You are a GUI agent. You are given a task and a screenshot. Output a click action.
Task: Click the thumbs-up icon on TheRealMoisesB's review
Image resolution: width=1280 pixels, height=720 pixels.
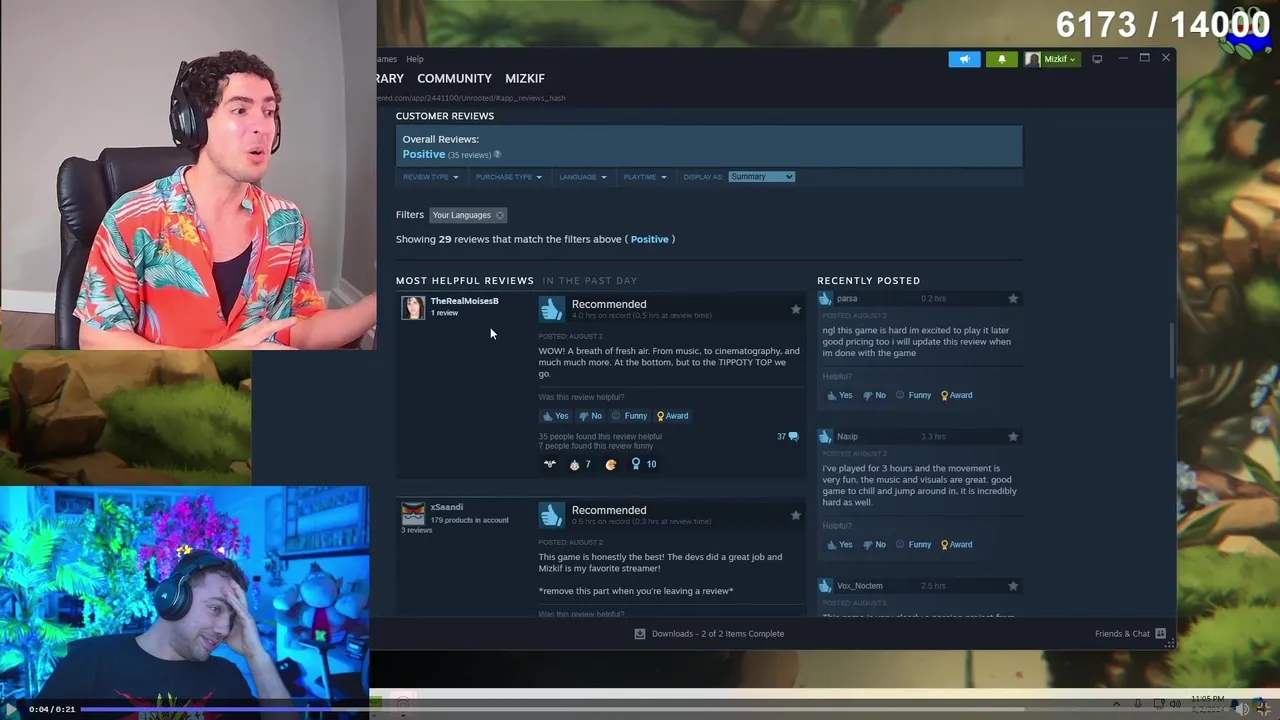[551, 310]
